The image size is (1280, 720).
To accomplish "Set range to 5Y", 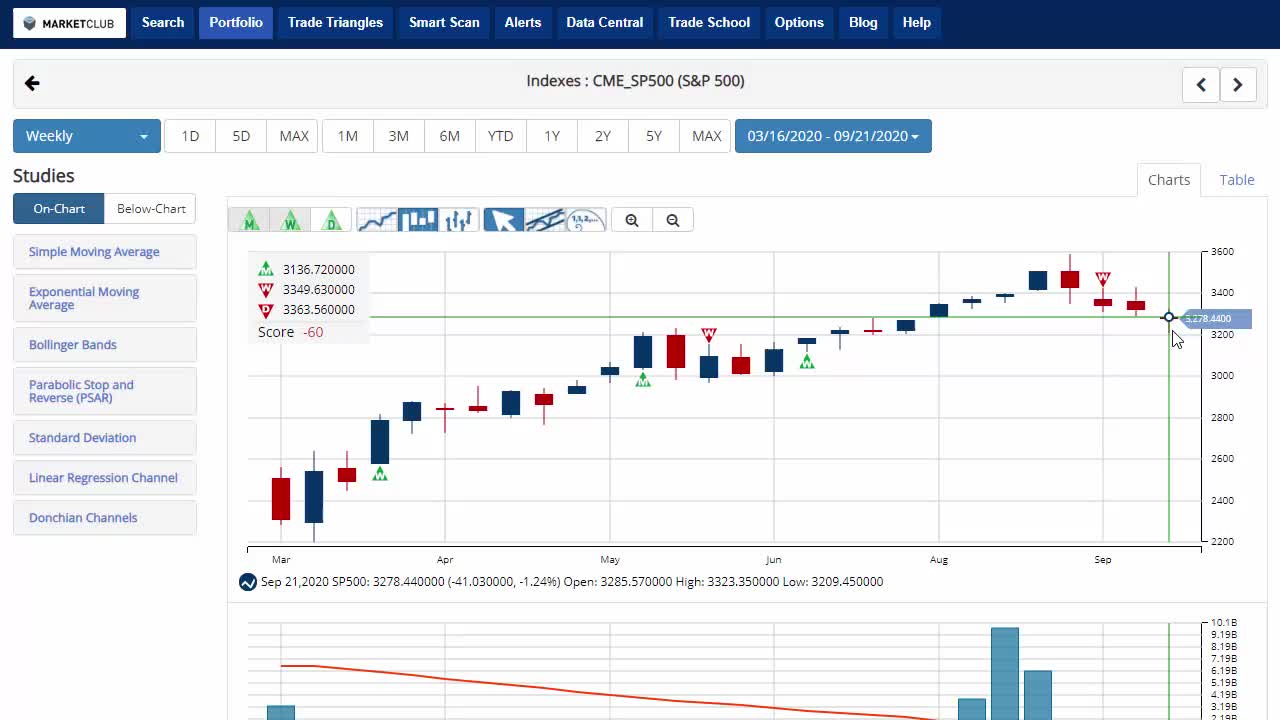I will pyautogui.click(x=654, y=136).
